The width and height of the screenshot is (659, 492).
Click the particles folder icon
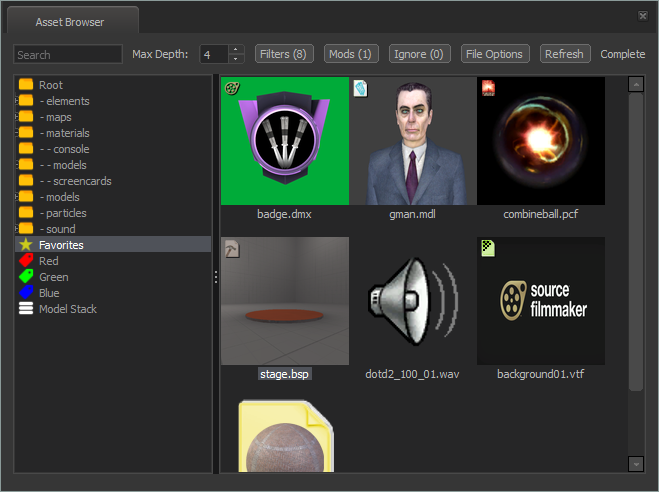click(x=26, y=213)
